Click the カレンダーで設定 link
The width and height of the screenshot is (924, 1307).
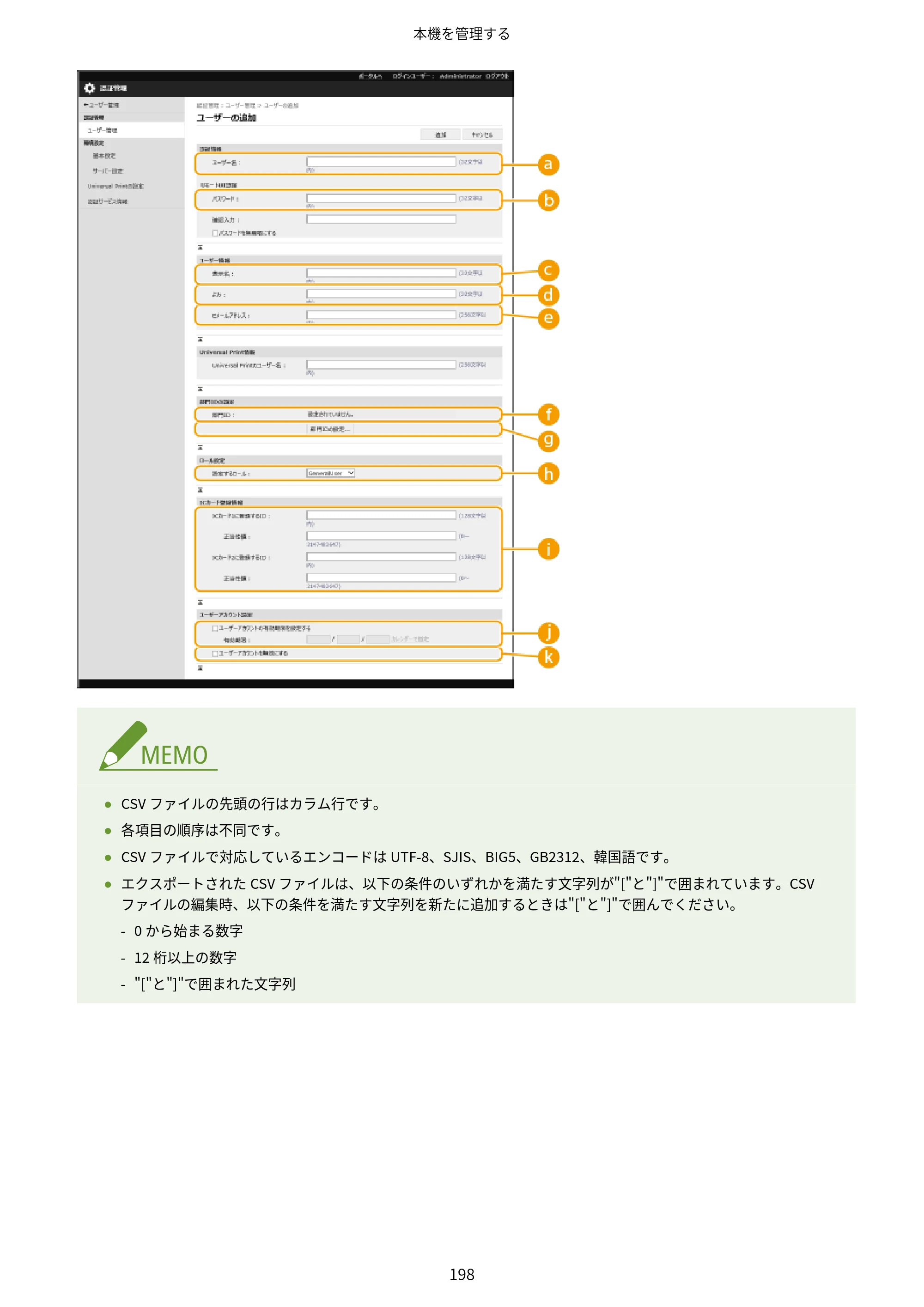[410, 640]
